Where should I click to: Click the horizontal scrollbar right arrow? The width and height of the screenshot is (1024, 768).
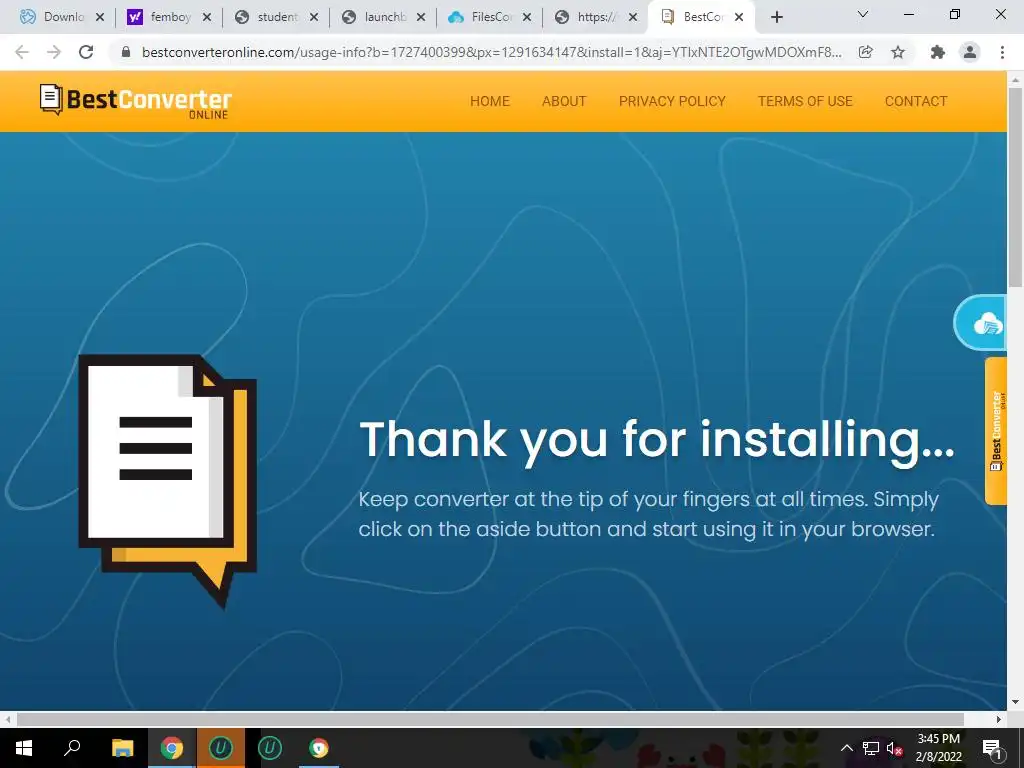[999, 720]
